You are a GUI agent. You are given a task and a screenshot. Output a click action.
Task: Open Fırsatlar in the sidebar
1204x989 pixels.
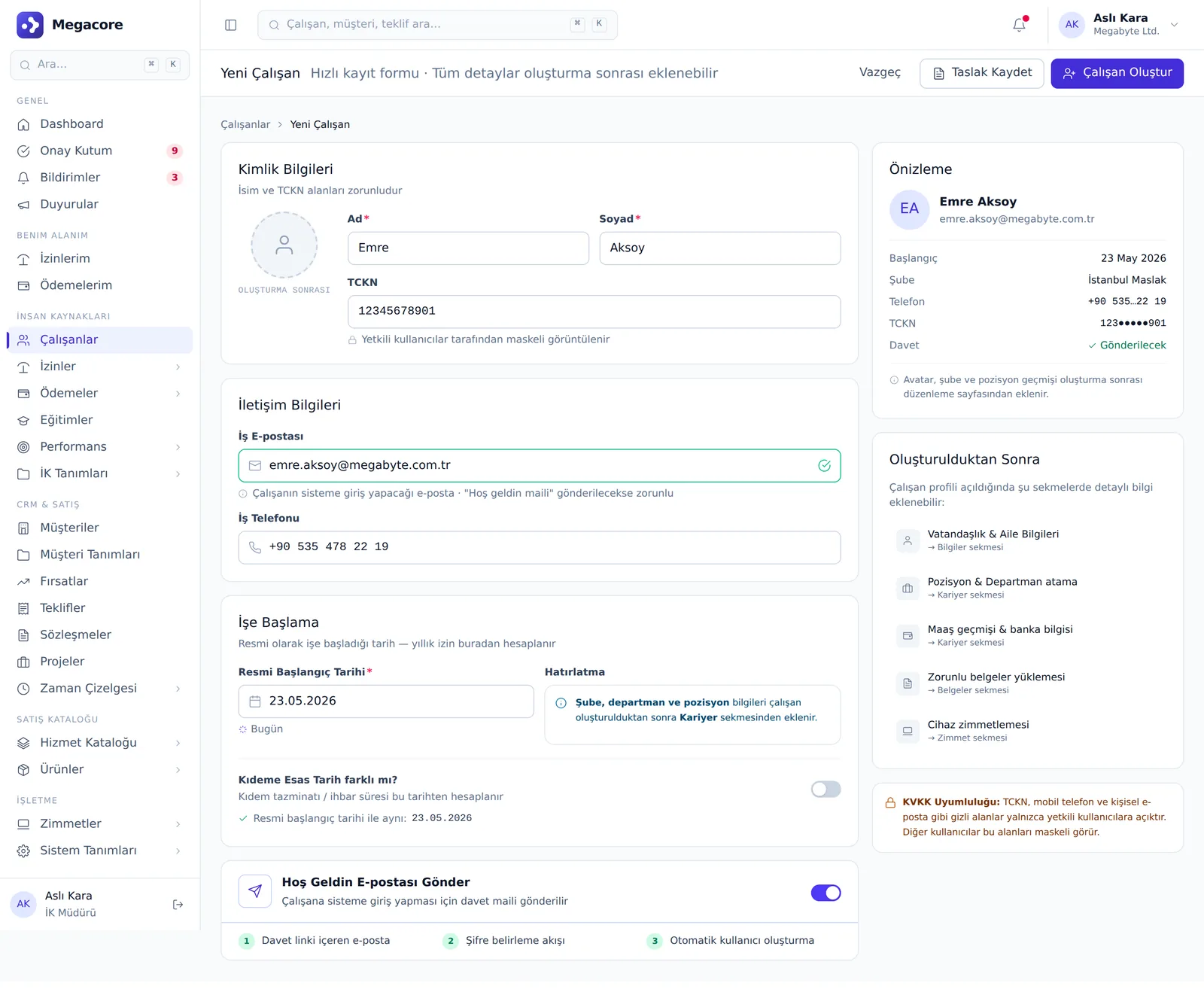(99, 582)
